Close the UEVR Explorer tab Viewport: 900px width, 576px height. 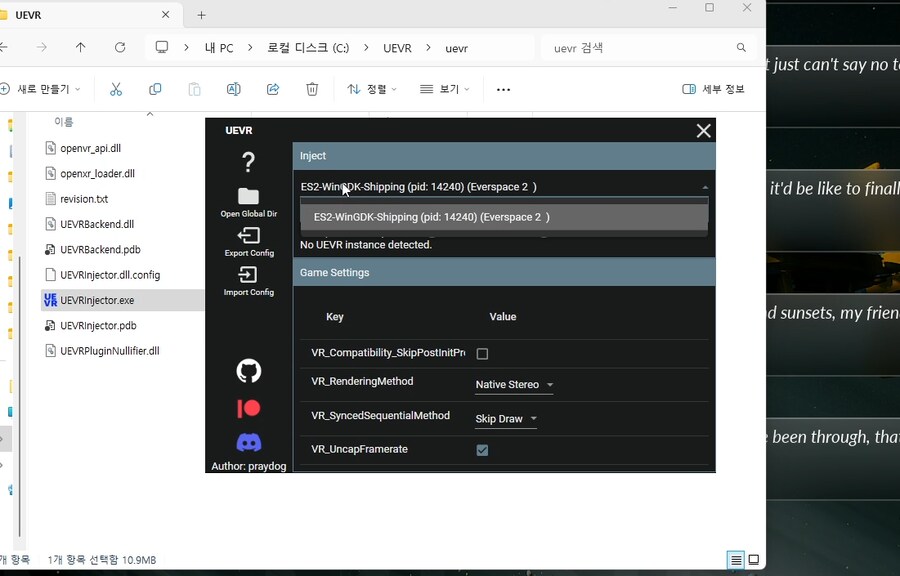point(165,14)
